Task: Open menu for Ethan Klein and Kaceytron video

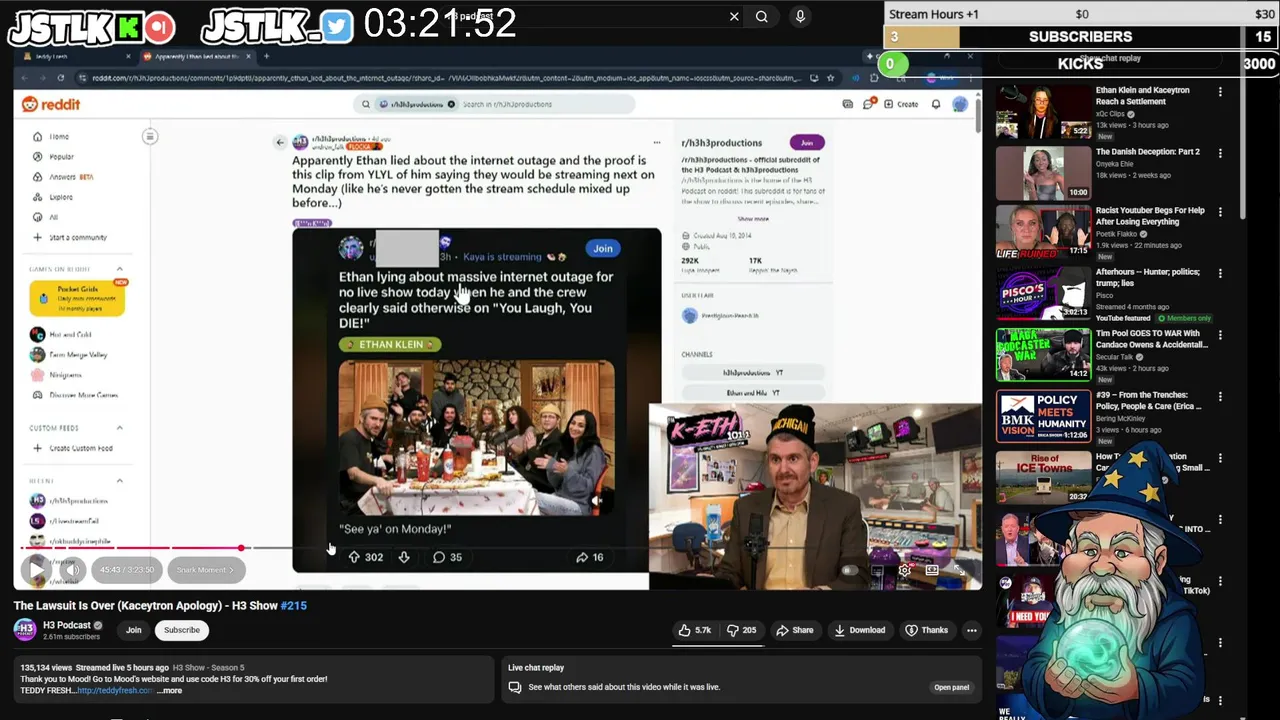Action: point(1220,92)
